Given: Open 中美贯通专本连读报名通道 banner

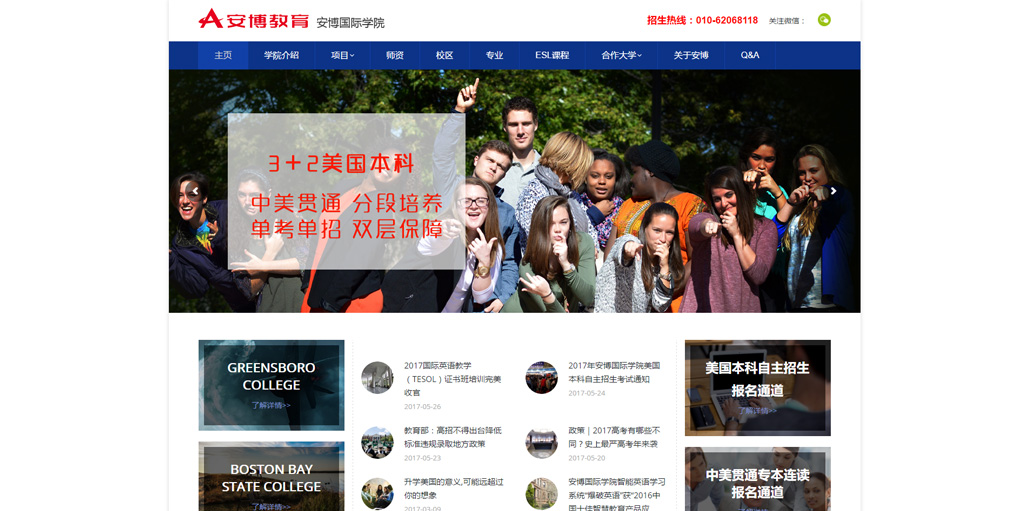Looking at the screenshot, I should pyautogui.click(x=757, y=480).
